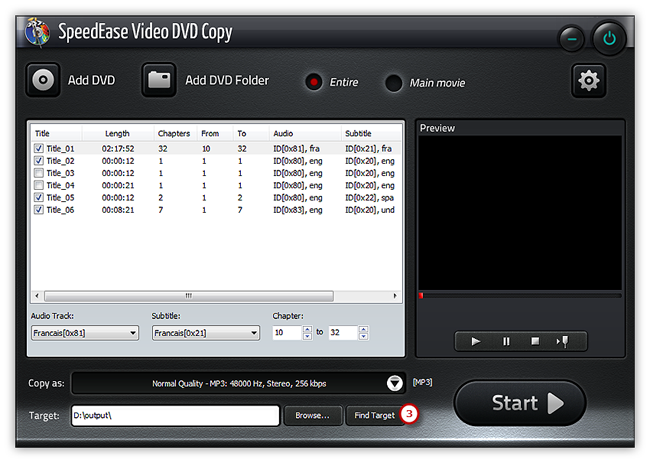Click the Add DVD Folder icon
This screenshot has height=463, width=650.
click(159, 80)
